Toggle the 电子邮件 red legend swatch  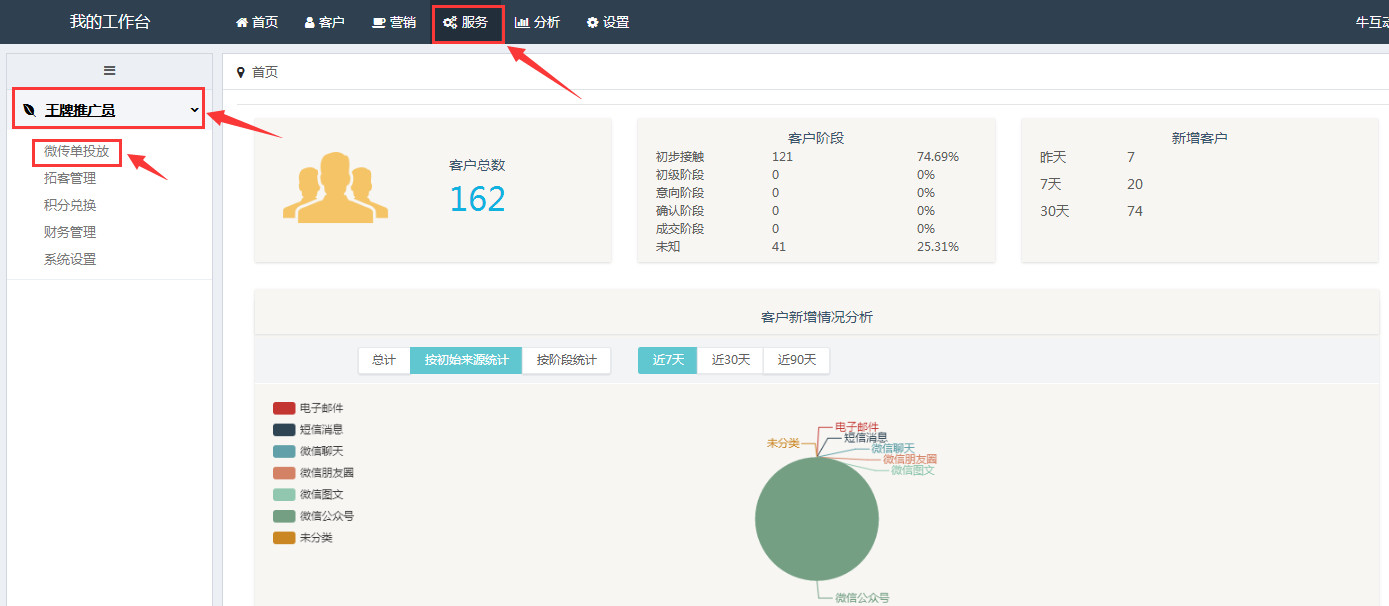(x=284, y=408)
